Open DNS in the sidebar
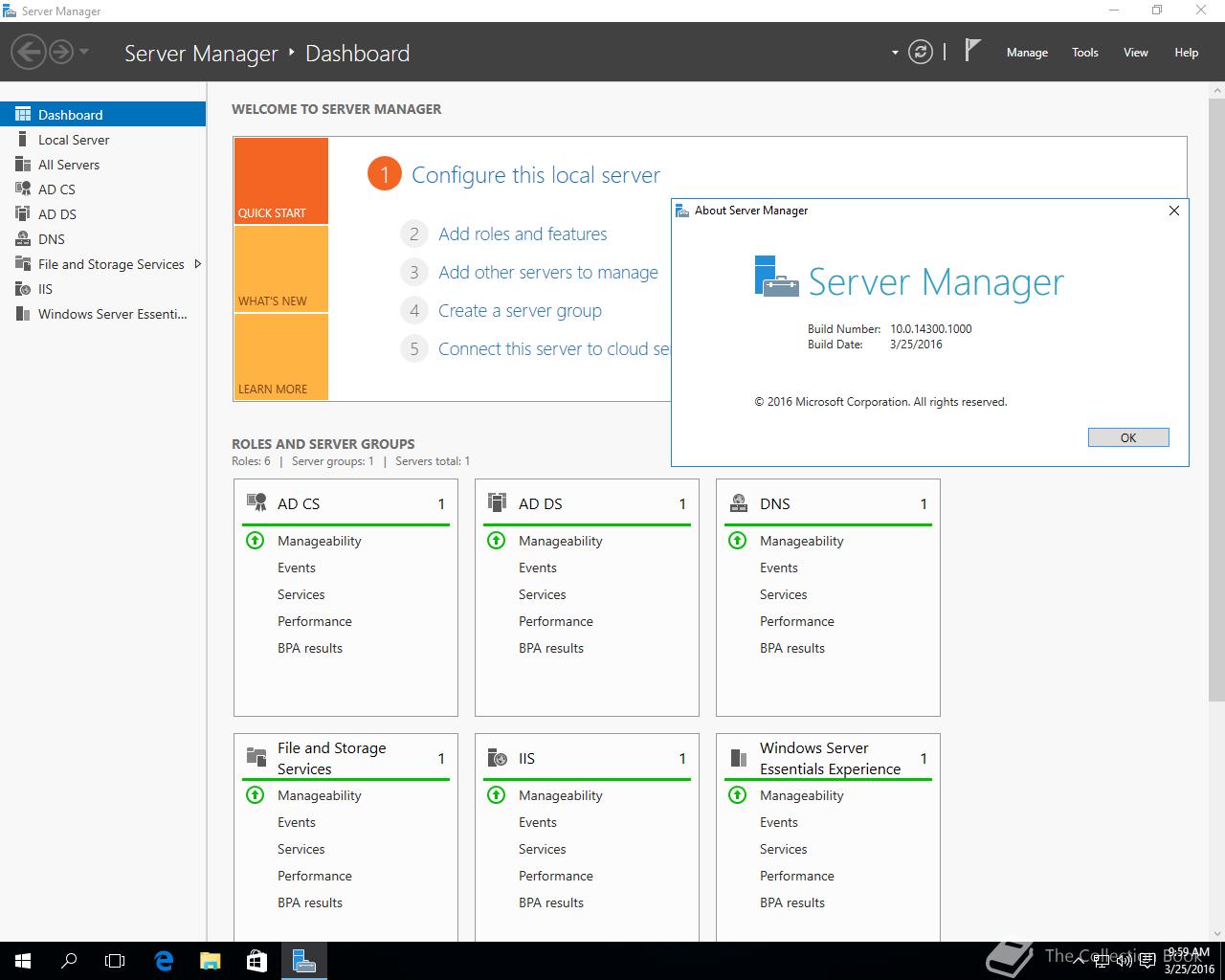This screenshot has width=1225, height=980. [x=102, y=239]
